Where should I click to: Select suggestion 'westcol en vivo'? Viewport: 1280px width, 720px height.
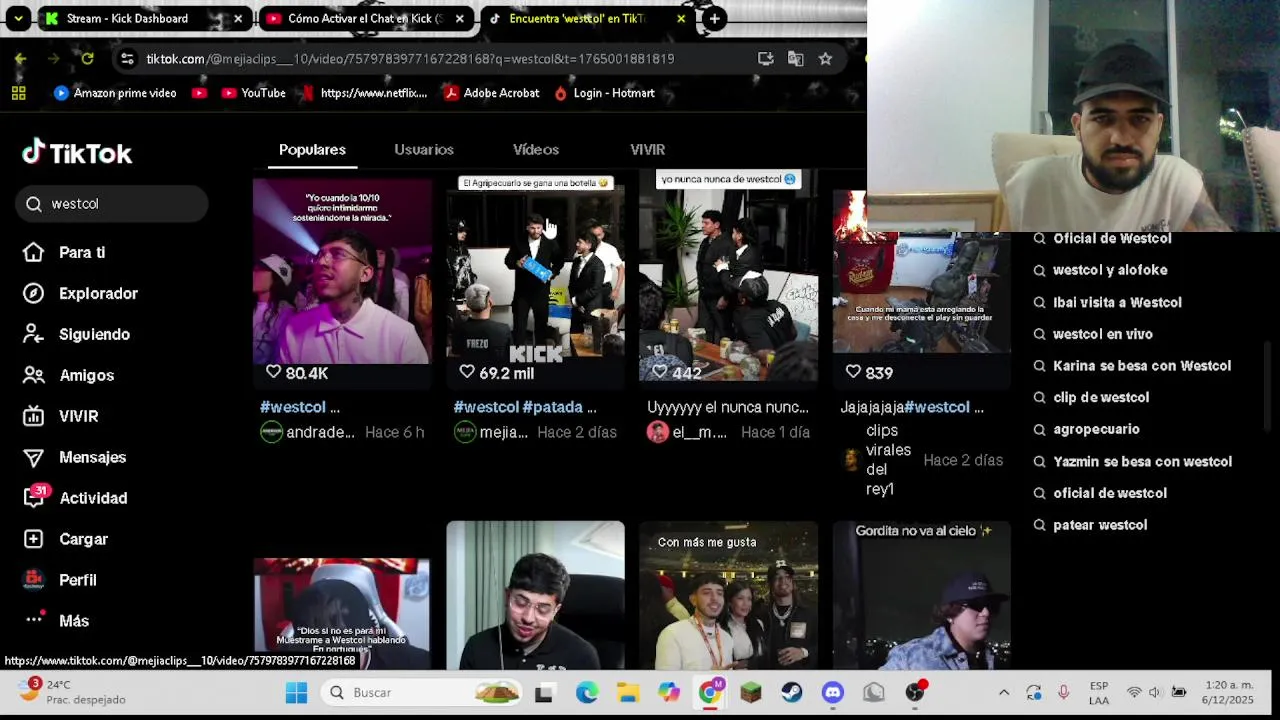tap(1102, 334)
